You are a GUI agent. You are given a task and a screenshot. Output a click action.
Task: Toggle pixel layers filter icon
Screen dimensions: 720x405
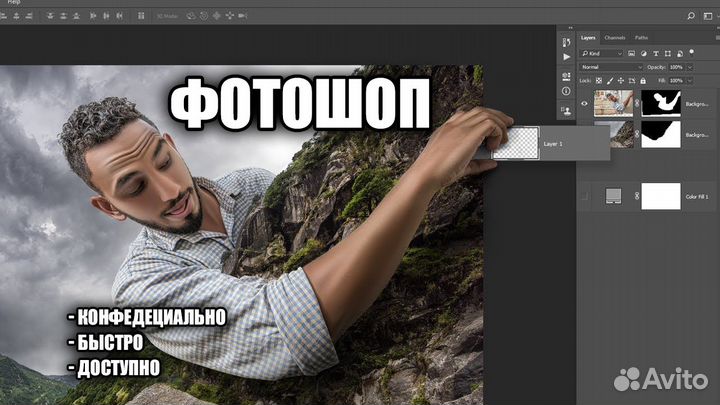[632, 54]
